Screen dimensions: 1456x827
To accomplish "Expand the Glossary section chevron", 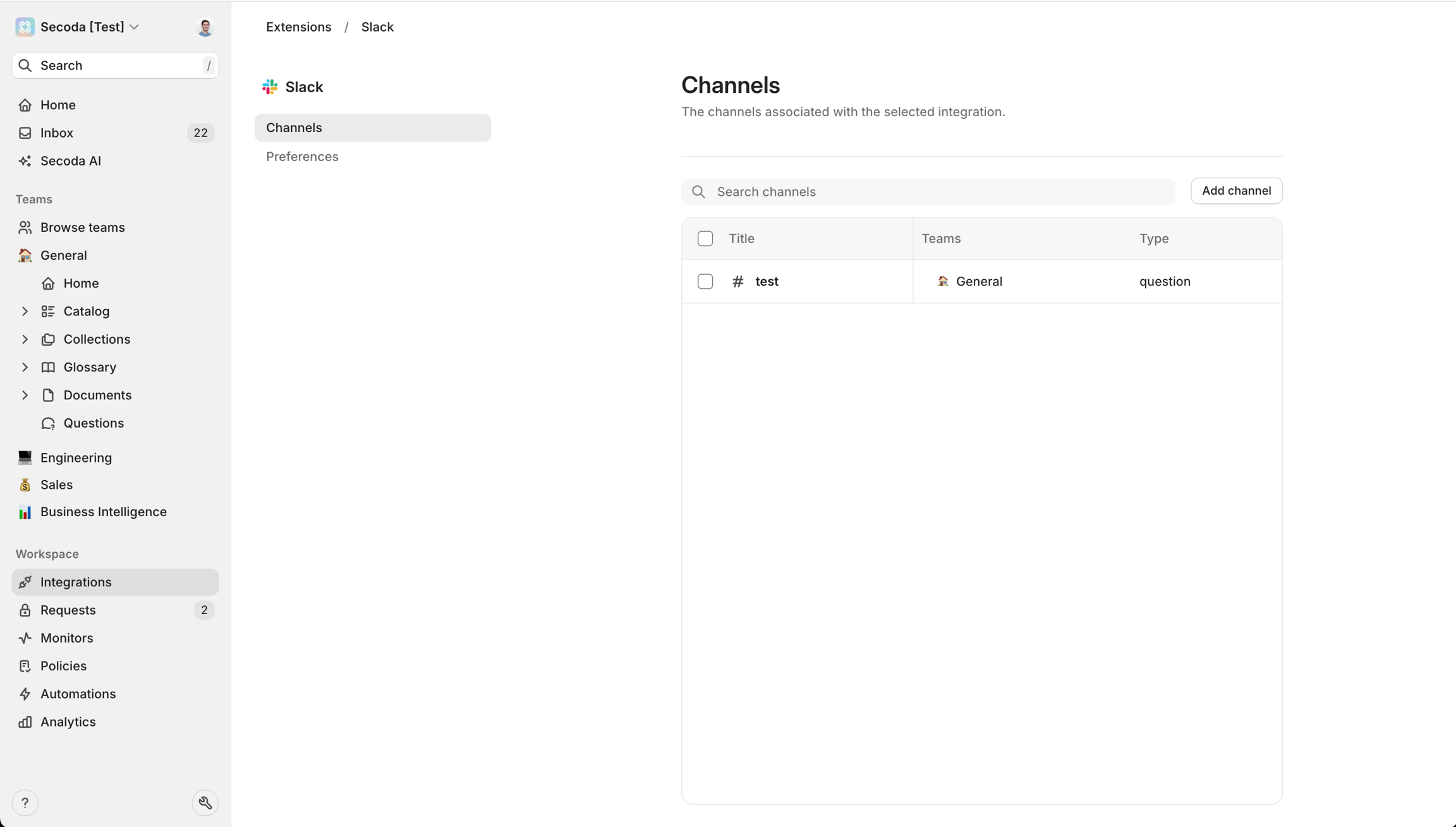I will (25, 367).
